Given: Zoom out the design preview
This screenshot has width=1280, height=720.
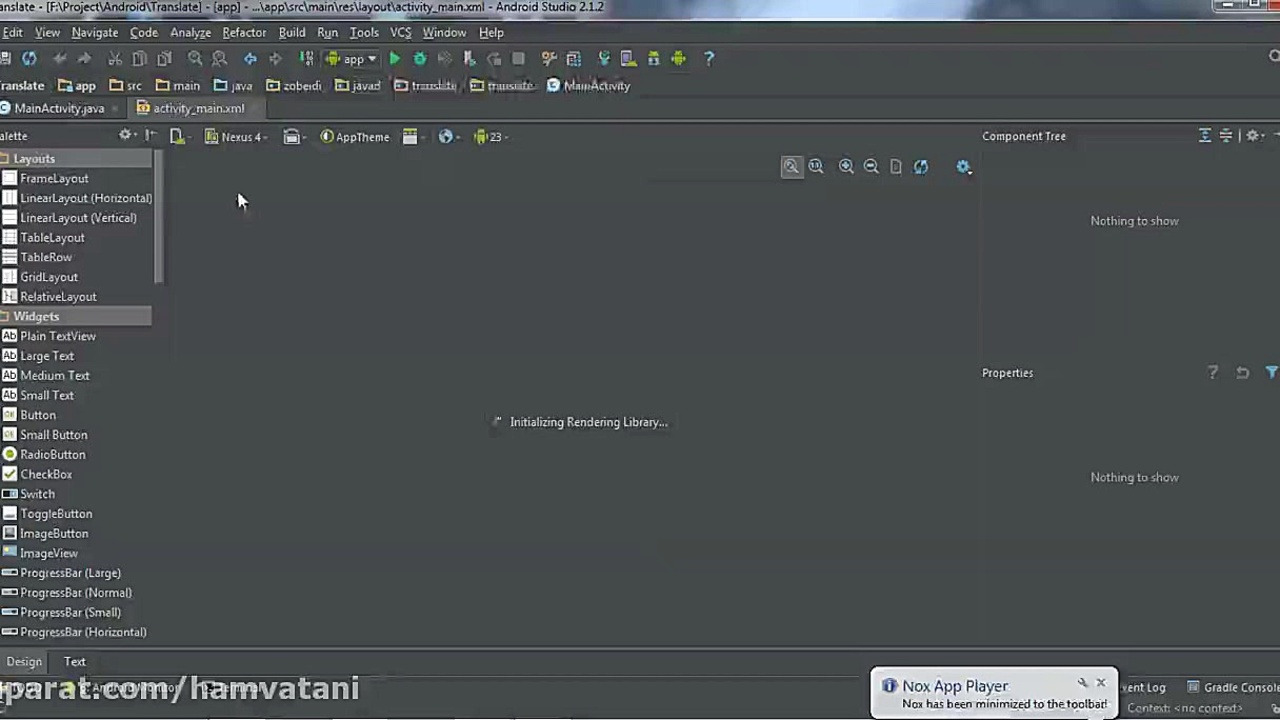Looking at the screenshot, I should point(871,167).
